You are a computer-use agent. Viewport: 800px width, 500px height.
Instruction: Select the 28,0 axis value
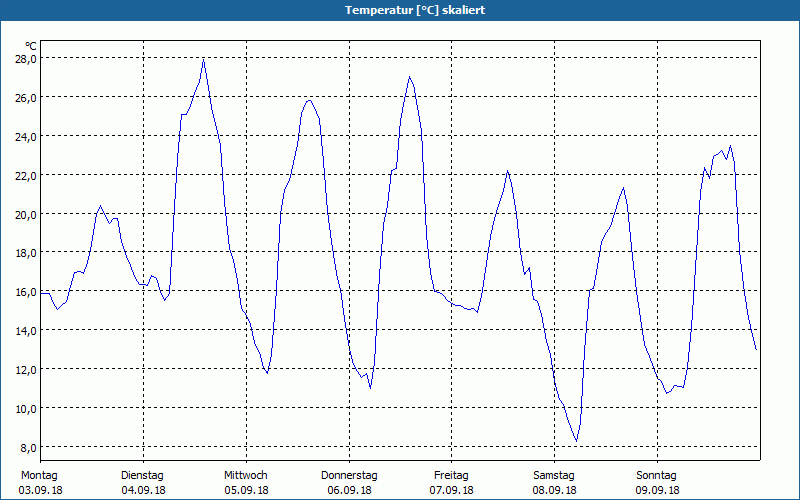(26, 59)
